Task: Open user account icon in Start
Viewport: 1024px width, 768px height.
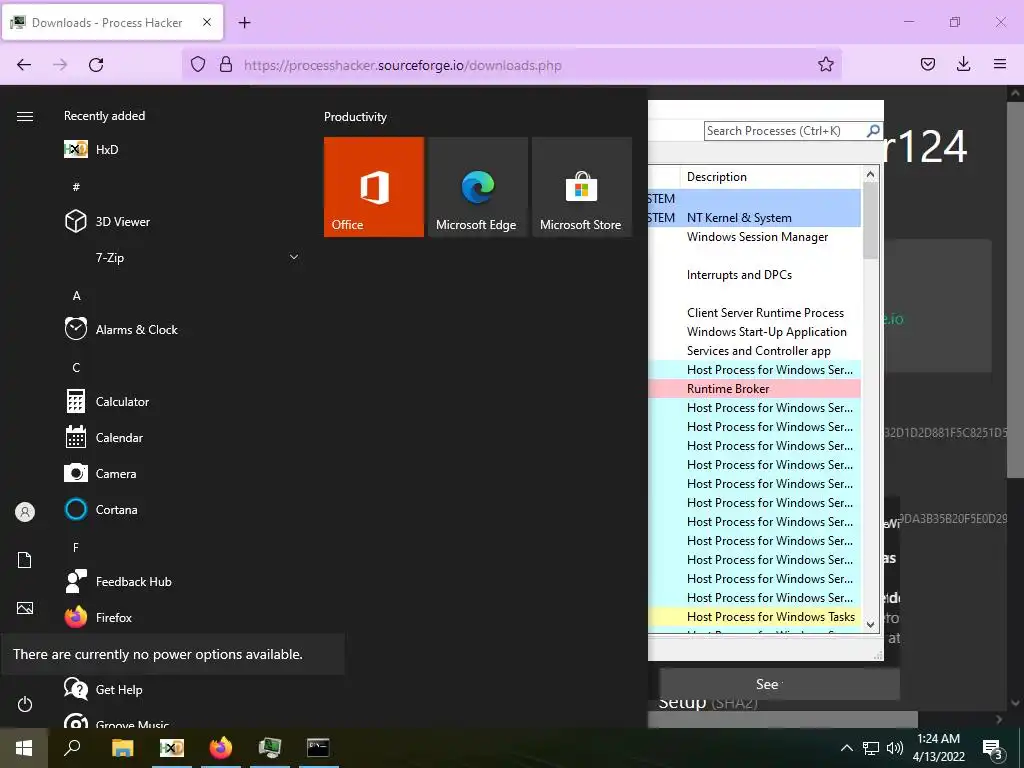Action: [25, 512]
